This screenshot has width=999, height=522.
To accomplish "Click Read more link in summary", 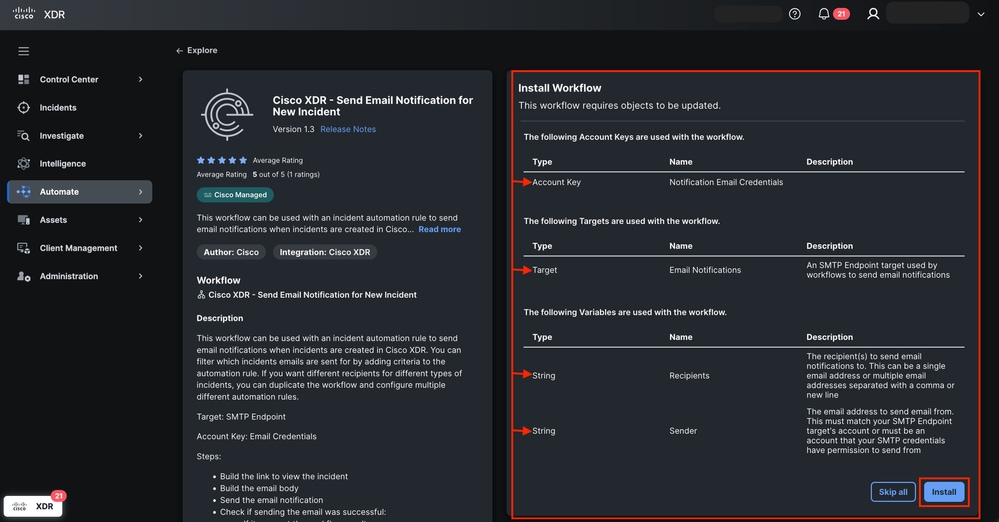I will [x=440, y=229].
